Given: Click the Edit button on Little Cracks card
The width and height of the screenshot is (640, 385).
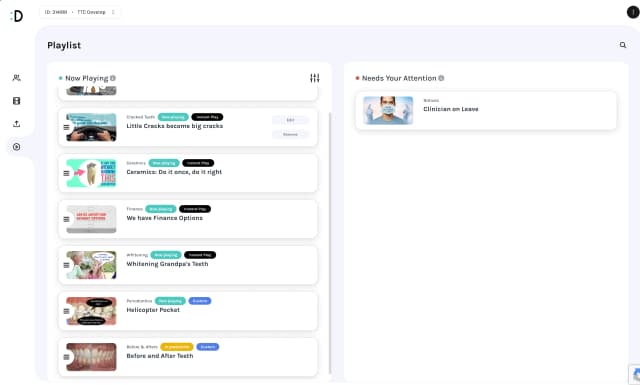Looking at the screenshot, I should click(290, 120).
